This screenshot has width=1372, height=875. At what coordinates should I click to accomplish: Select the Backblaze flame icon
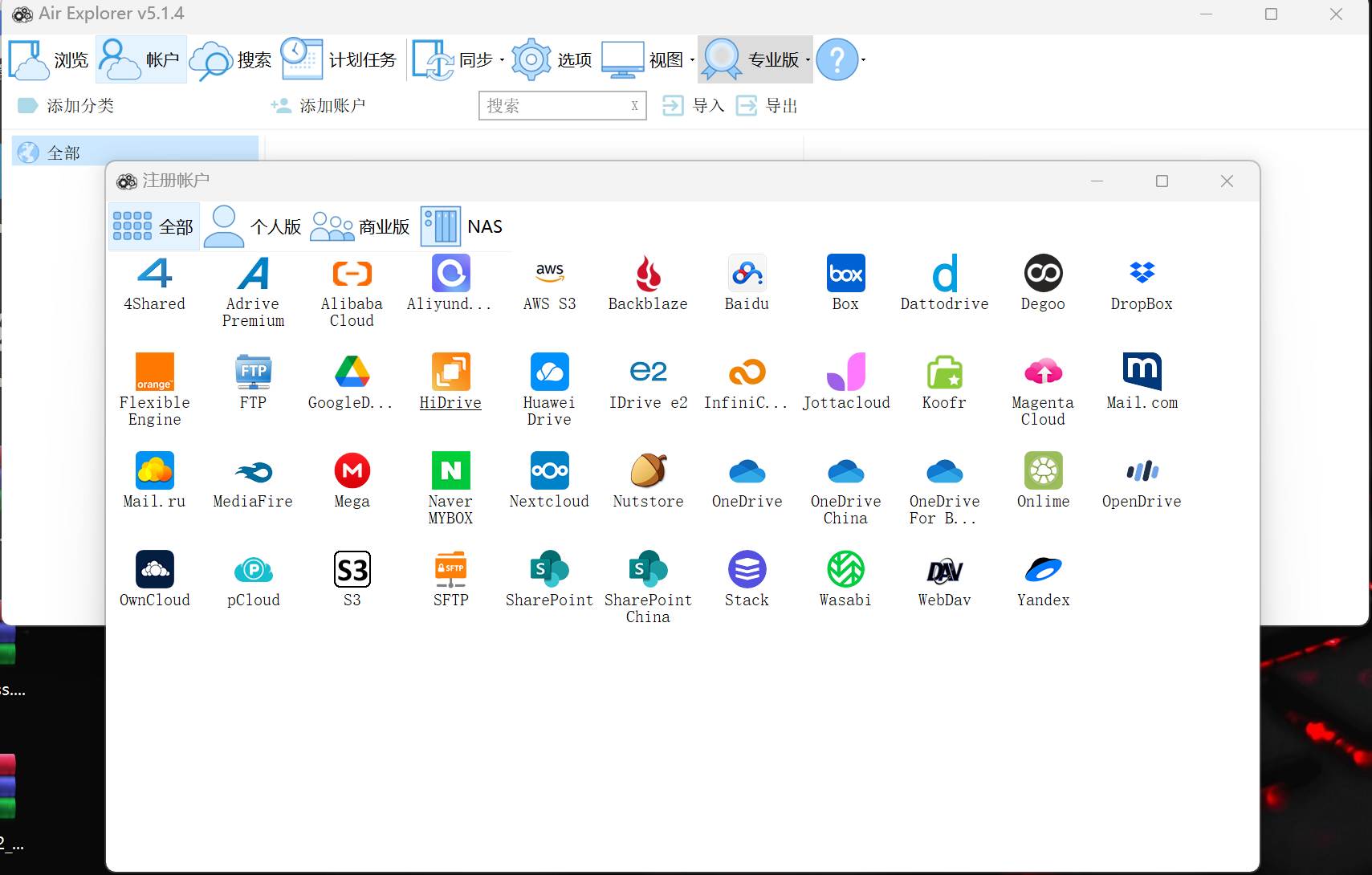[x=649, y=274]
